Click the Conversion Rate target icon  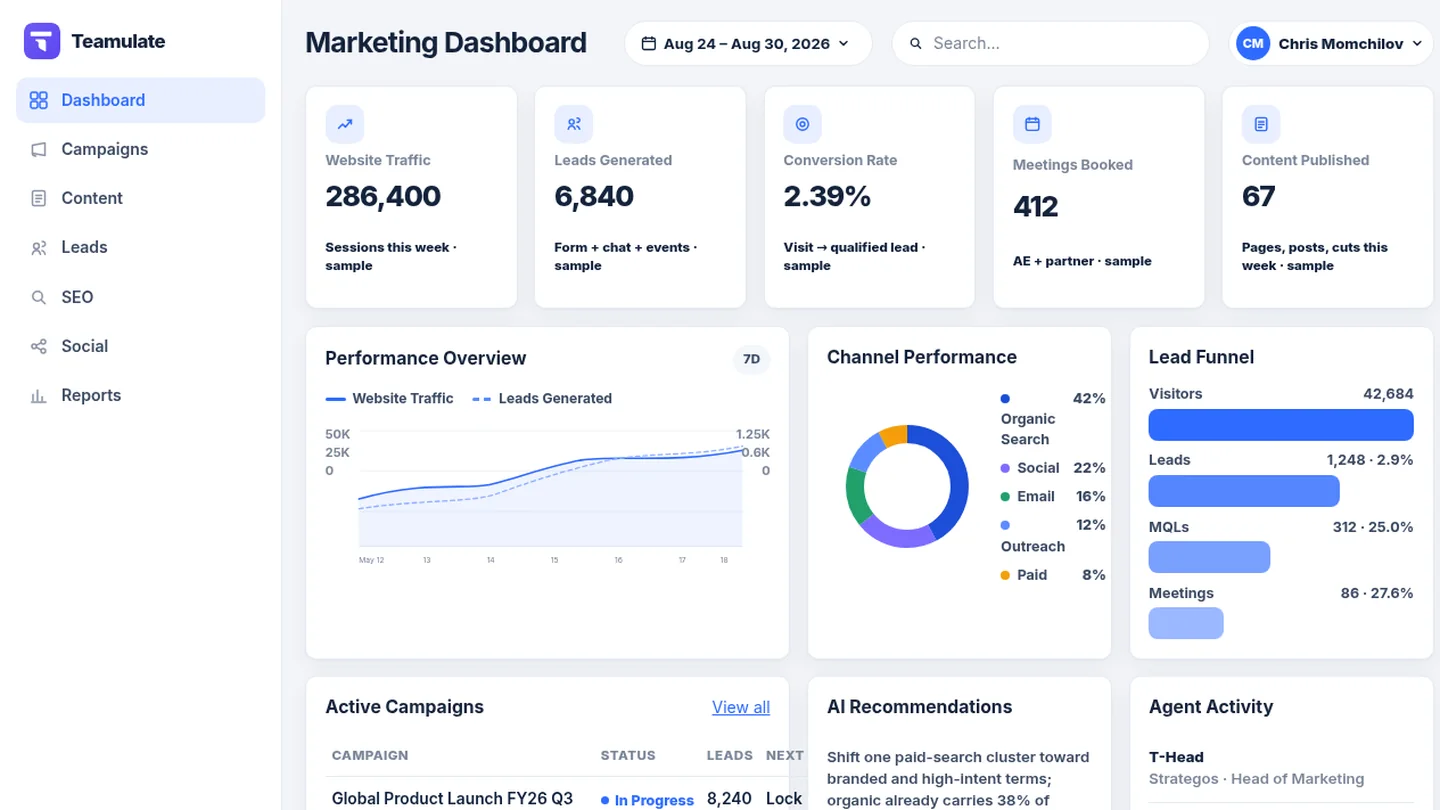pyautogui.click(x=802, y=124)
